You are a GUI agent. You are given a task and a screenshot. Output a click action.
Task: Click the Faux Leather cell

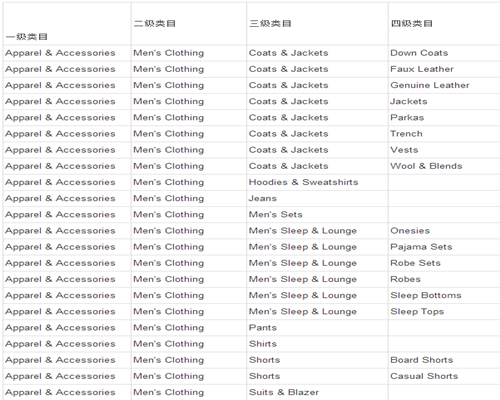444,69
